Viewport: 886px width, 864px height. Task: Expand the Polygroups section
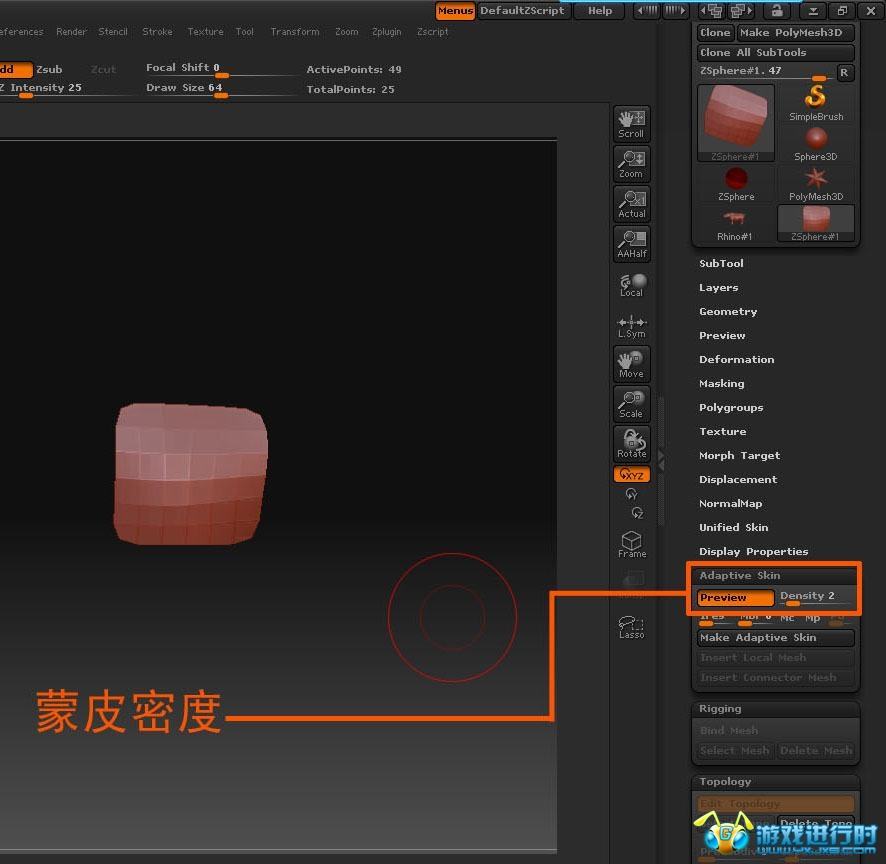point(731,407)
